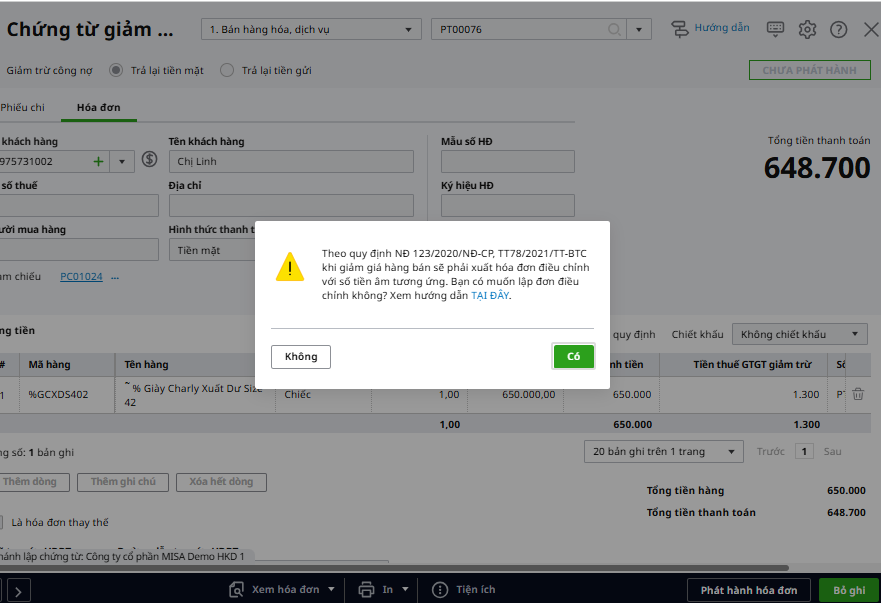
Task: Click the printer In icon
Action: point(366,589)
